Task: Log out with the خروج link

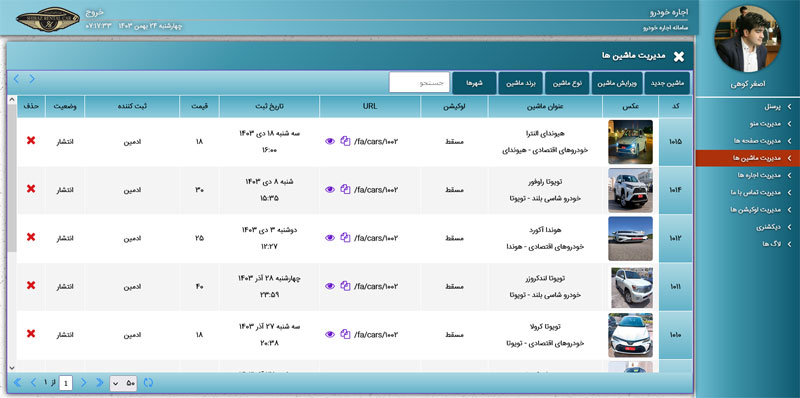Action: point(95,12)
